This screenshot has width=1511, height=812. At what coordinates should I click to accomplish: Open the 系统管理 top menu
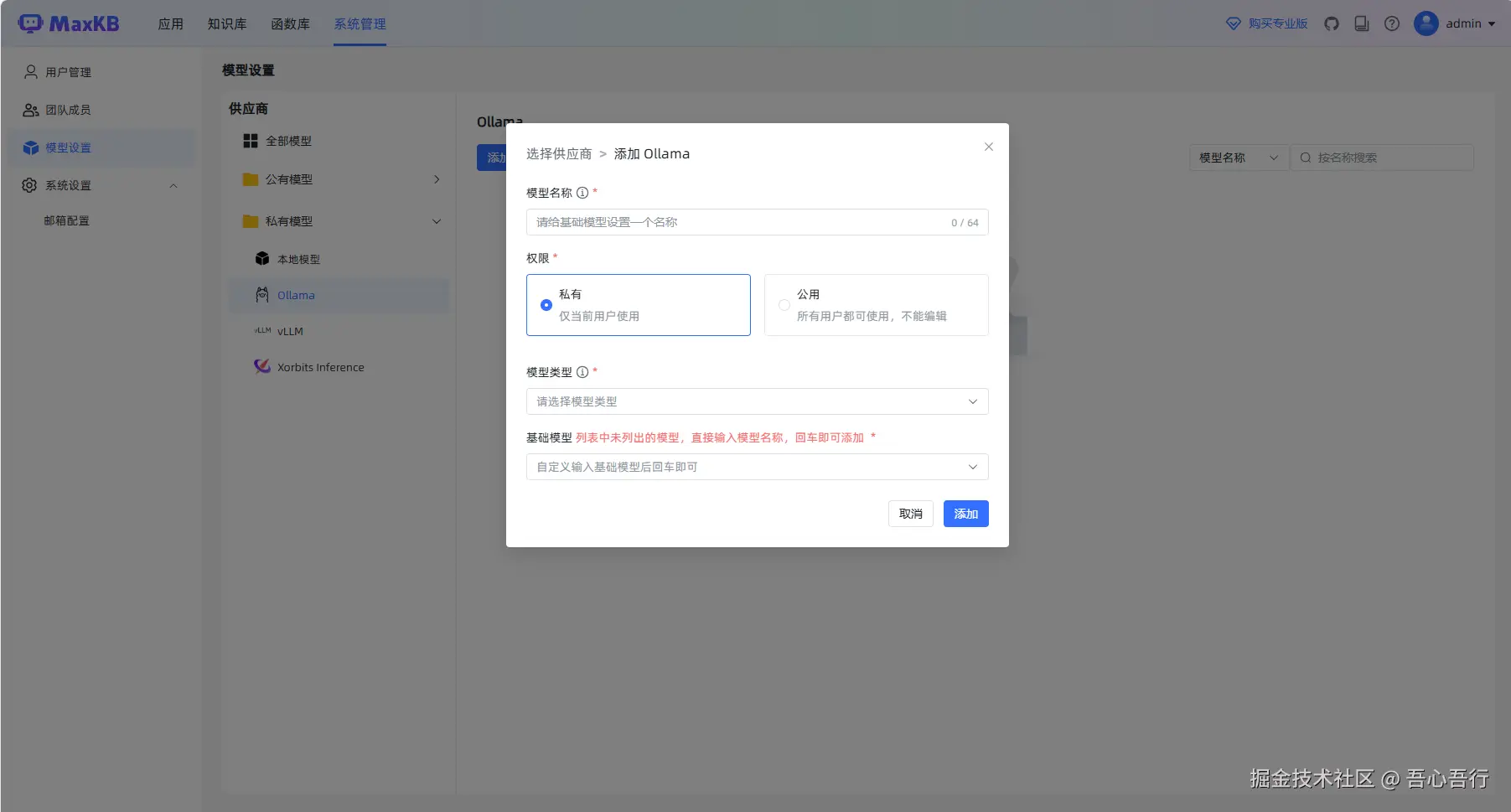pyautogui.click(x=360, y=24)
